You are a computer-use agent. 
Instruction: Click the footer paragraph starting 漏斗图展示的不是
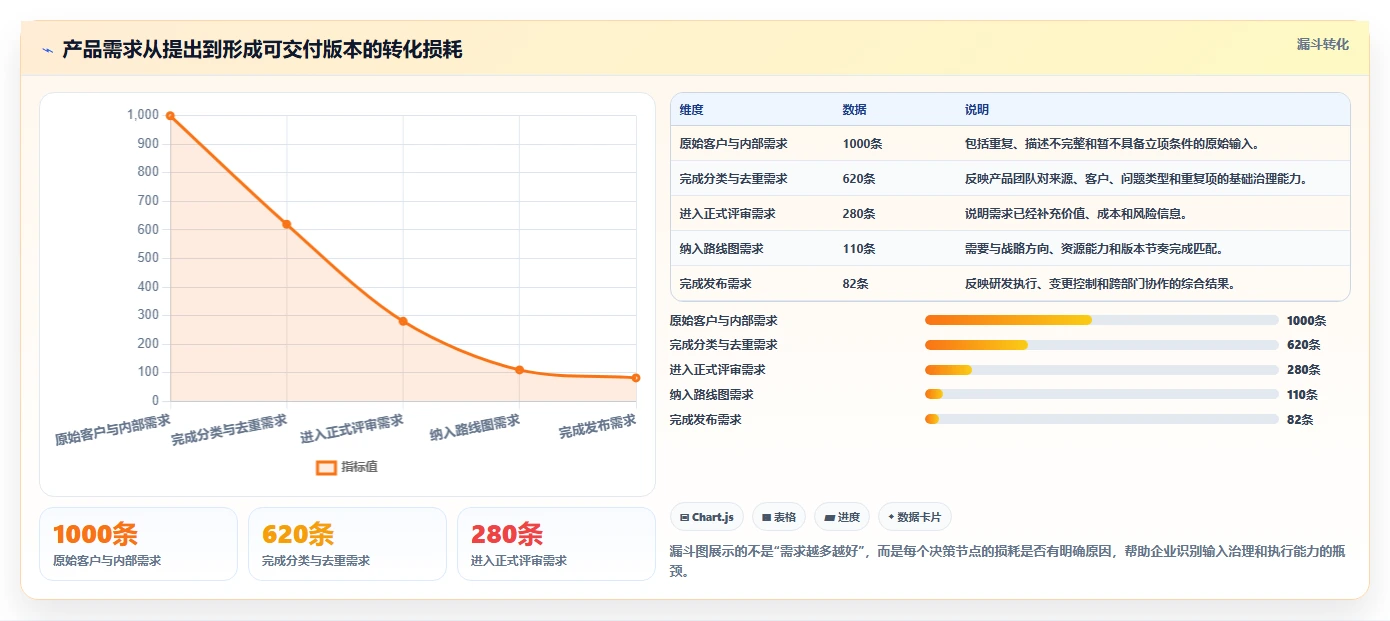tap(1008, 561)
